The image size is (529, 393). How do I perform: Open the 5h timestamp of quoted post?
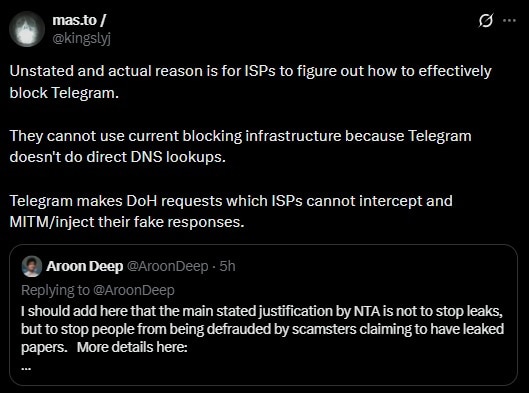coord(227,266)
